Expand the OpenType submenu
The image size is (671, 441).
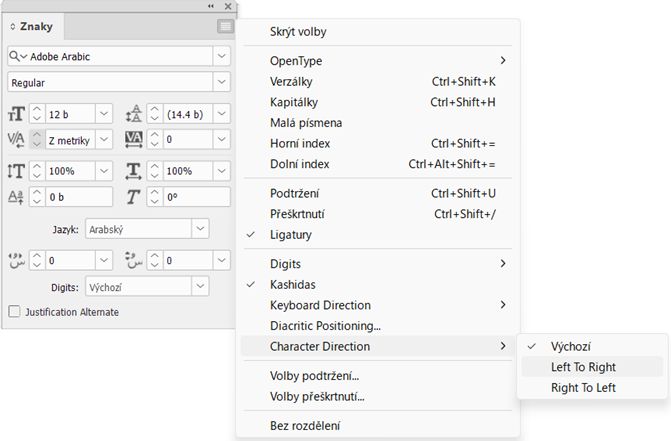point(377,61)
